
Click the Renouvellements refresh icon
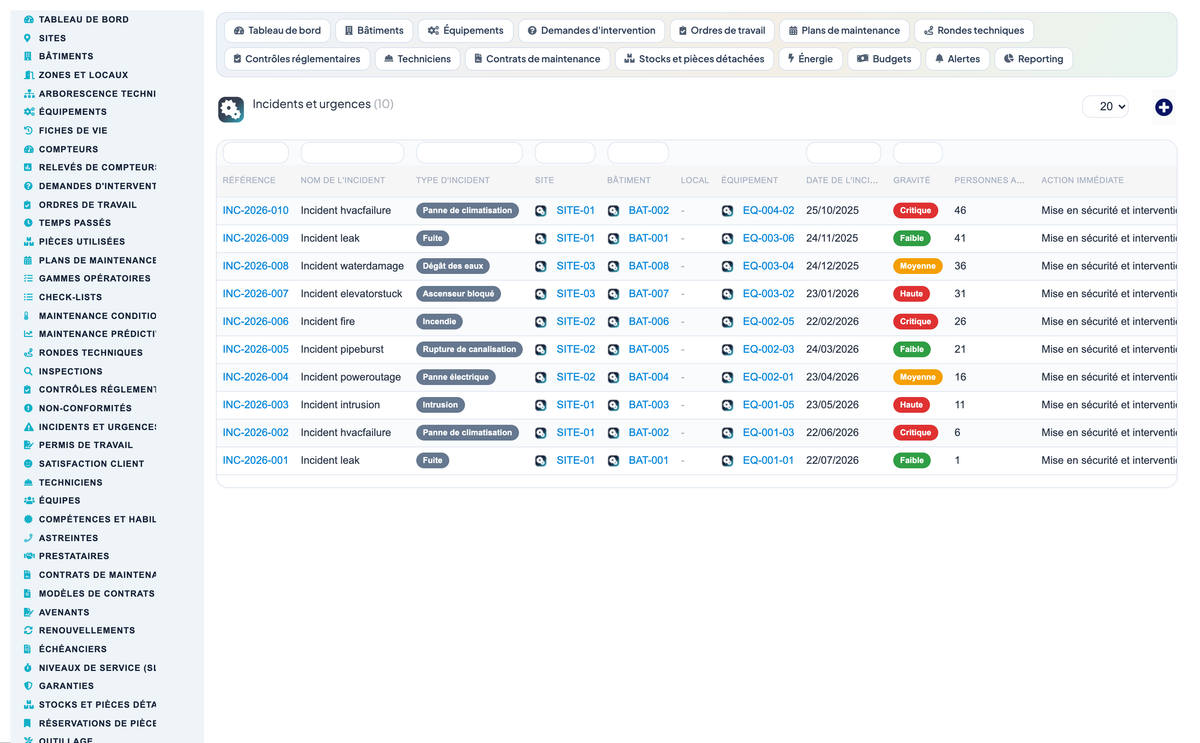[x=28, y=630]
